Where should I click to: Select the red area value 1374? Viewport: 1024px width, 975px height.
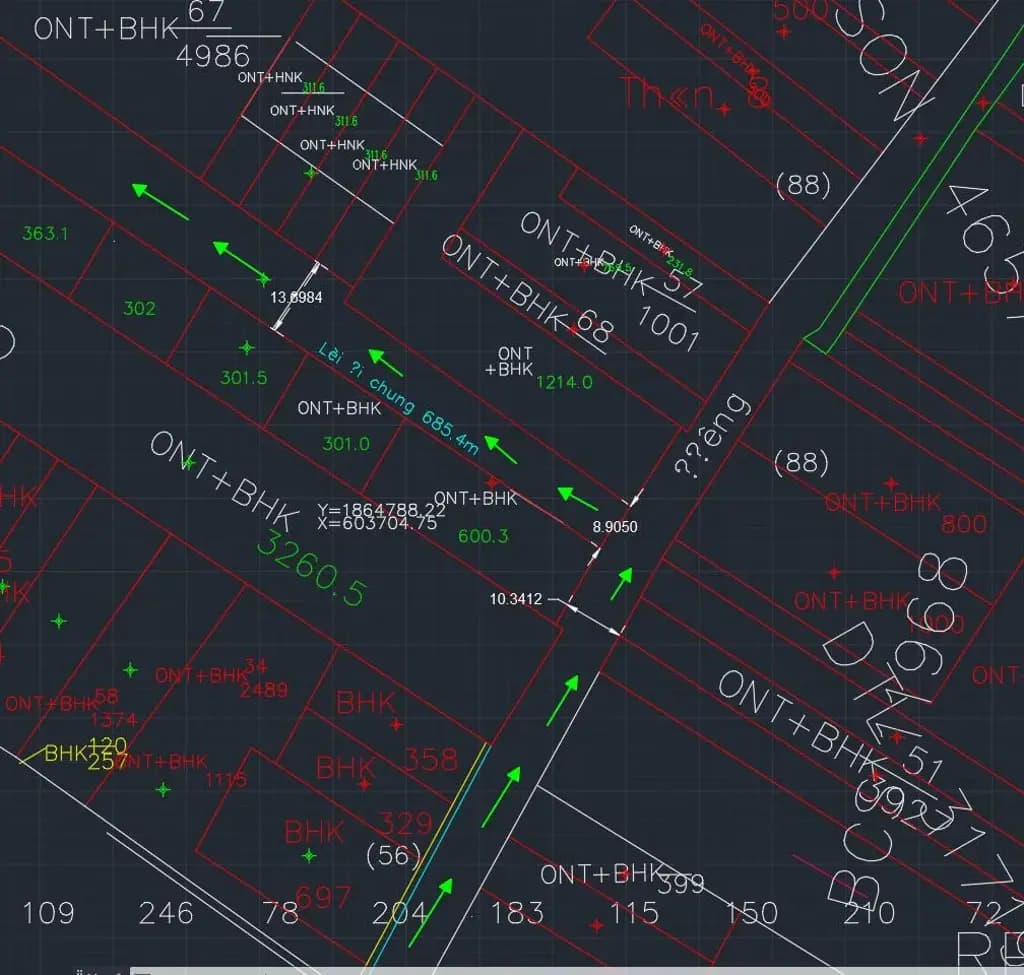point(114,720)
